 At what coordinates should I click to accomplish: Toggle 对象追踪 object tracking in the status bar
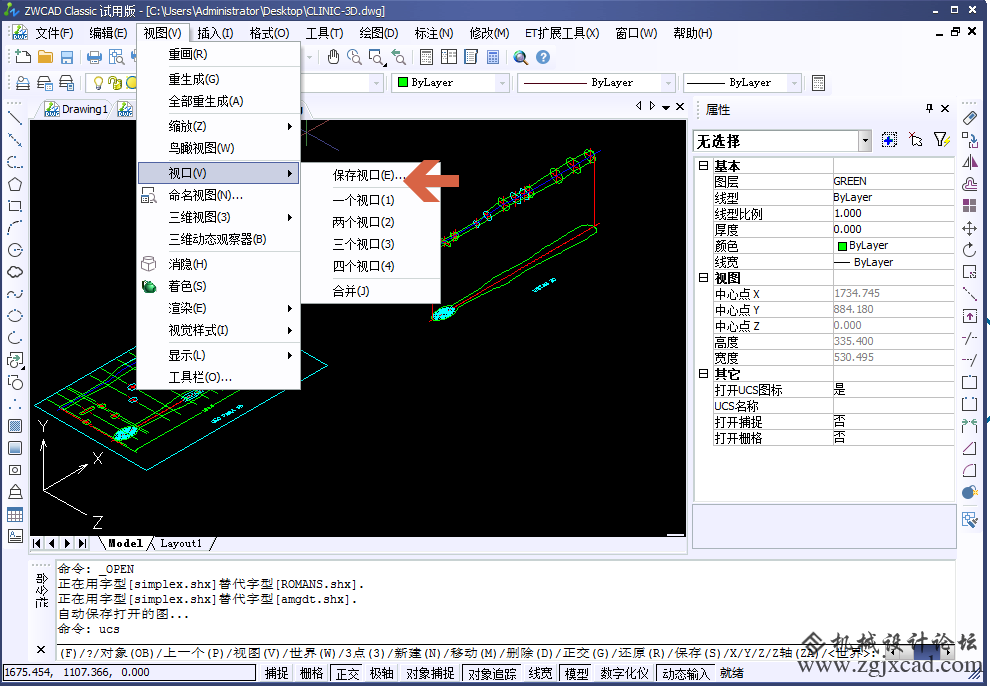[492, 673]
